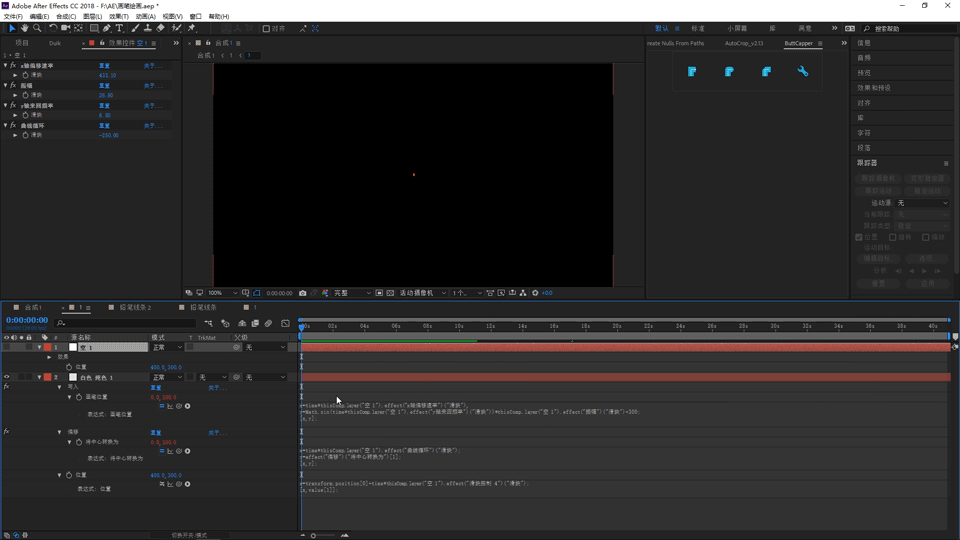Select the Pen tool
Viewport: 960px width, 540px height.
coord(107,28)
